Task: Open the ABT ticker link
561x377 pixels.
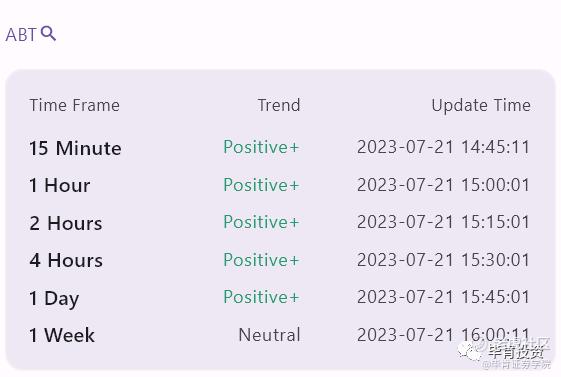Action: click(x=21, y=35)
